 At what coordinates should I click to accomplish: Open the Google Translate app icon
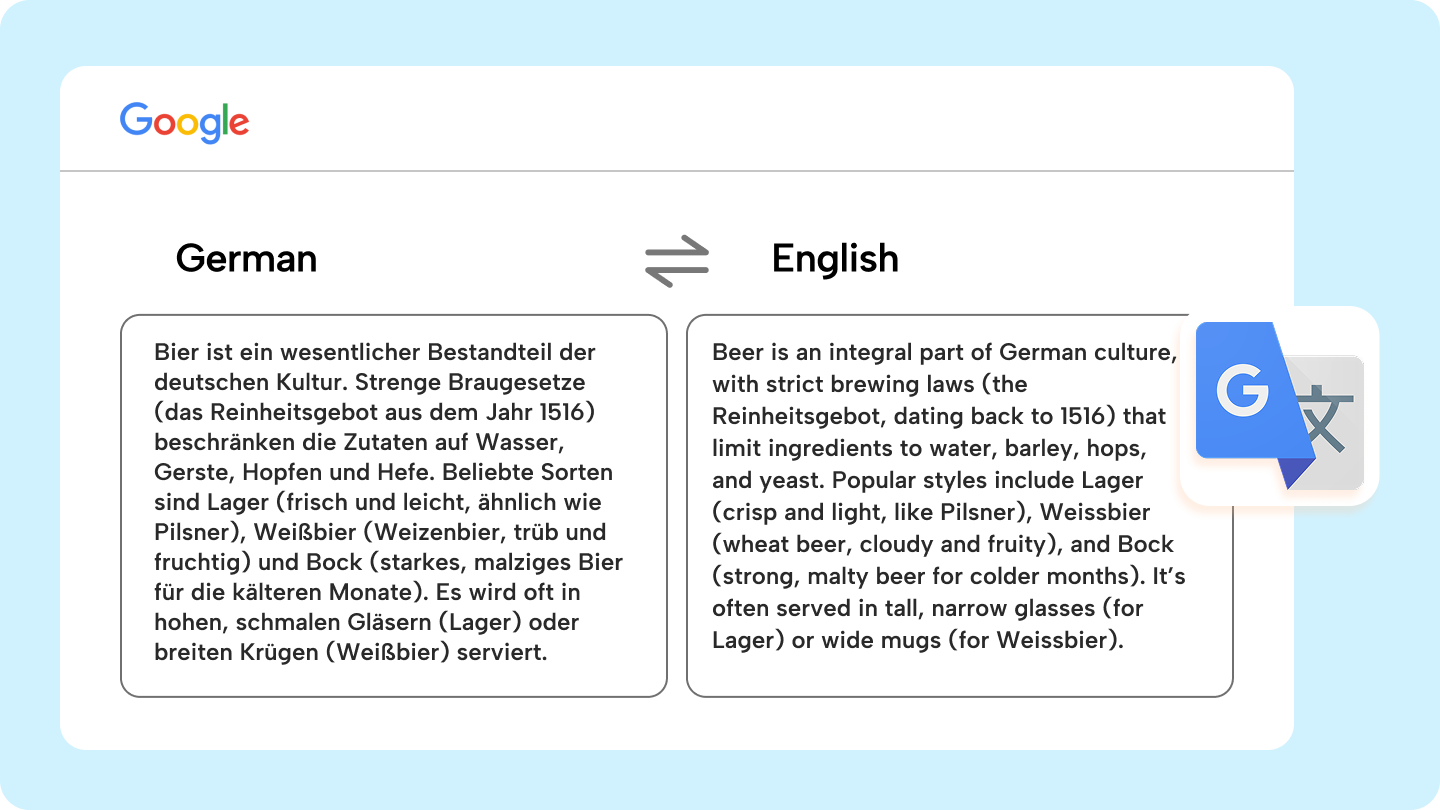pos(1279,405)
